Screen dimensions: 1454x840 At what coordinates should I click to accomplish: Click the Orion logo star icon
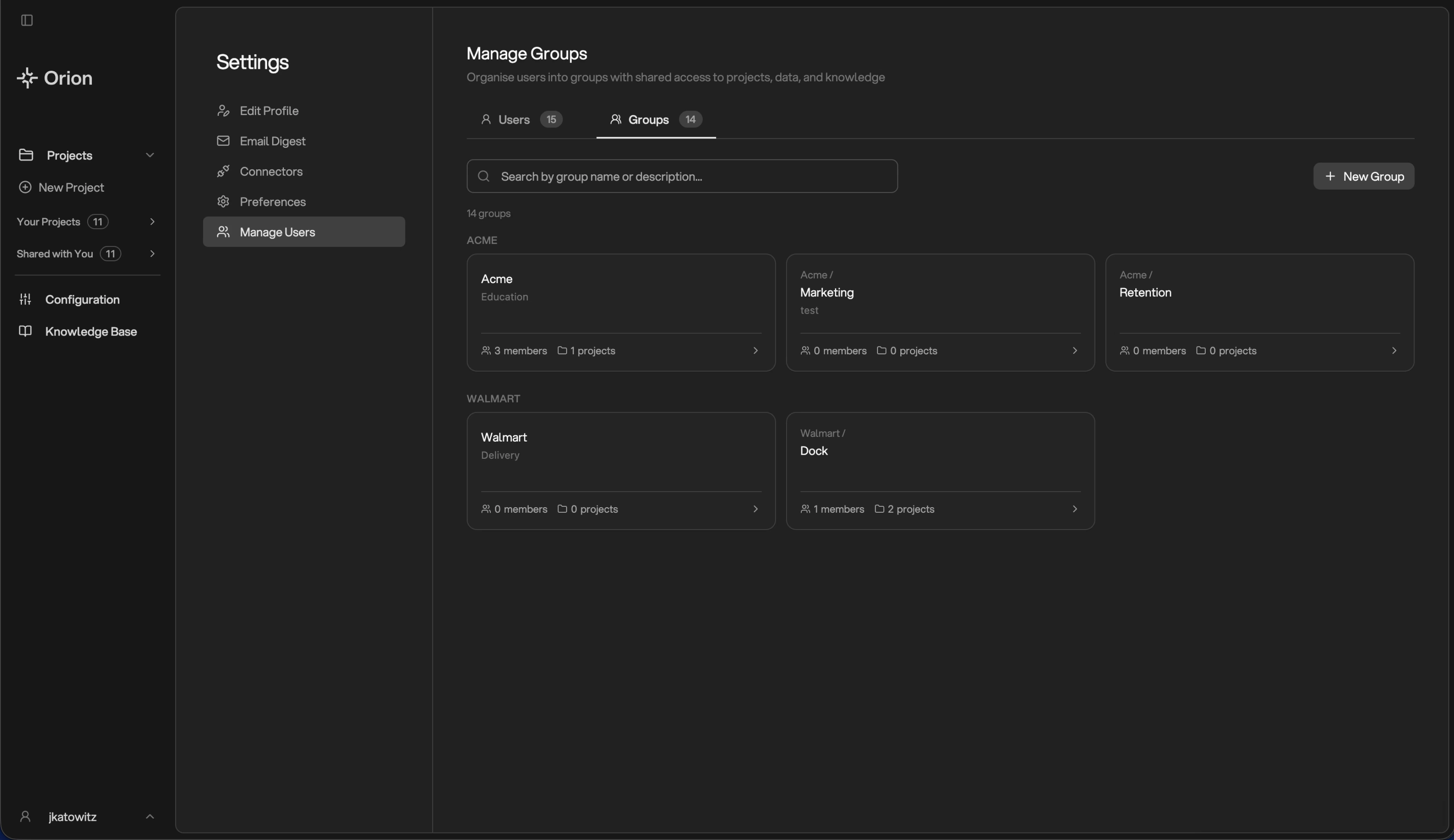click(27, 78)
